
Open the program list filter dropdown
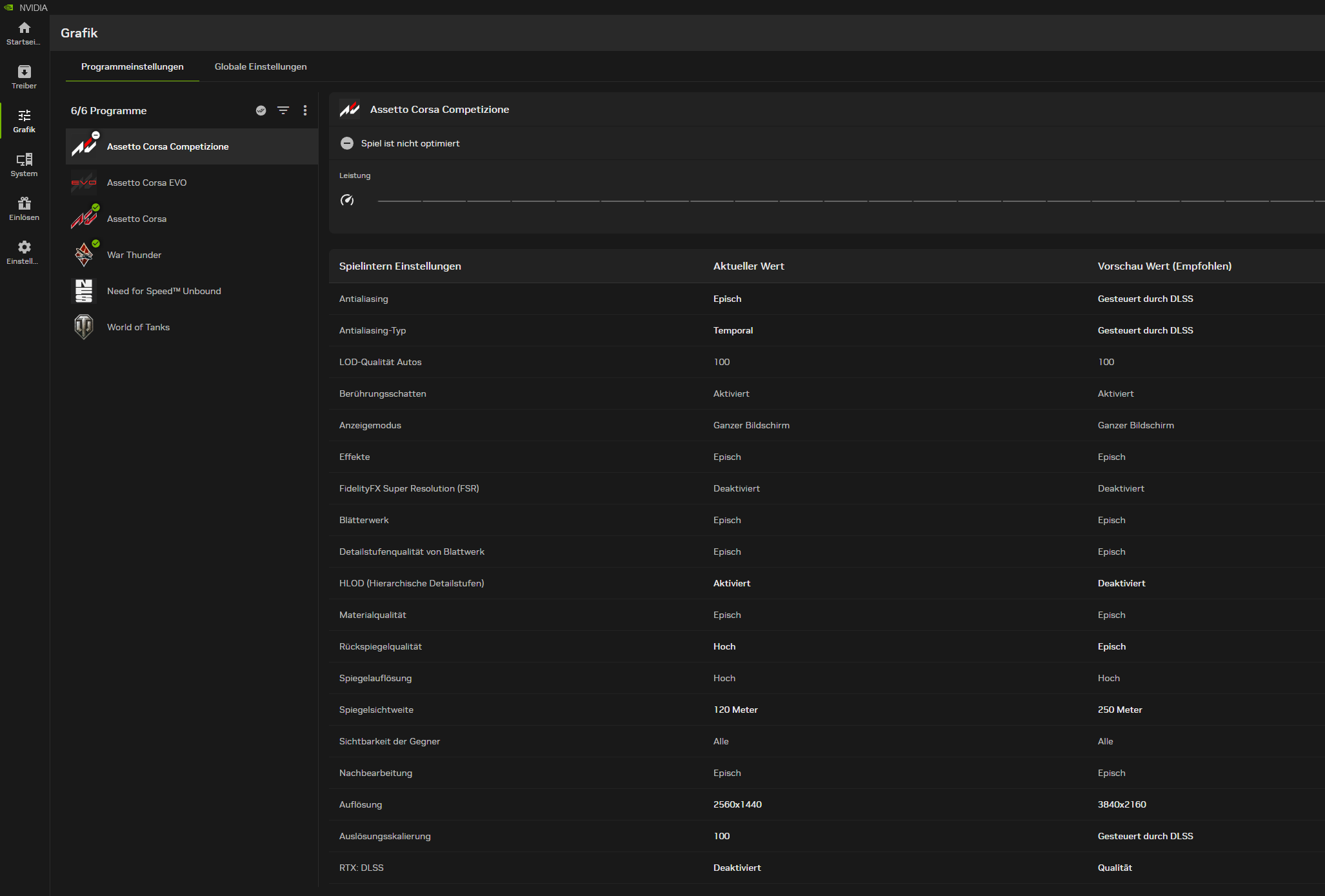(283, 110)
